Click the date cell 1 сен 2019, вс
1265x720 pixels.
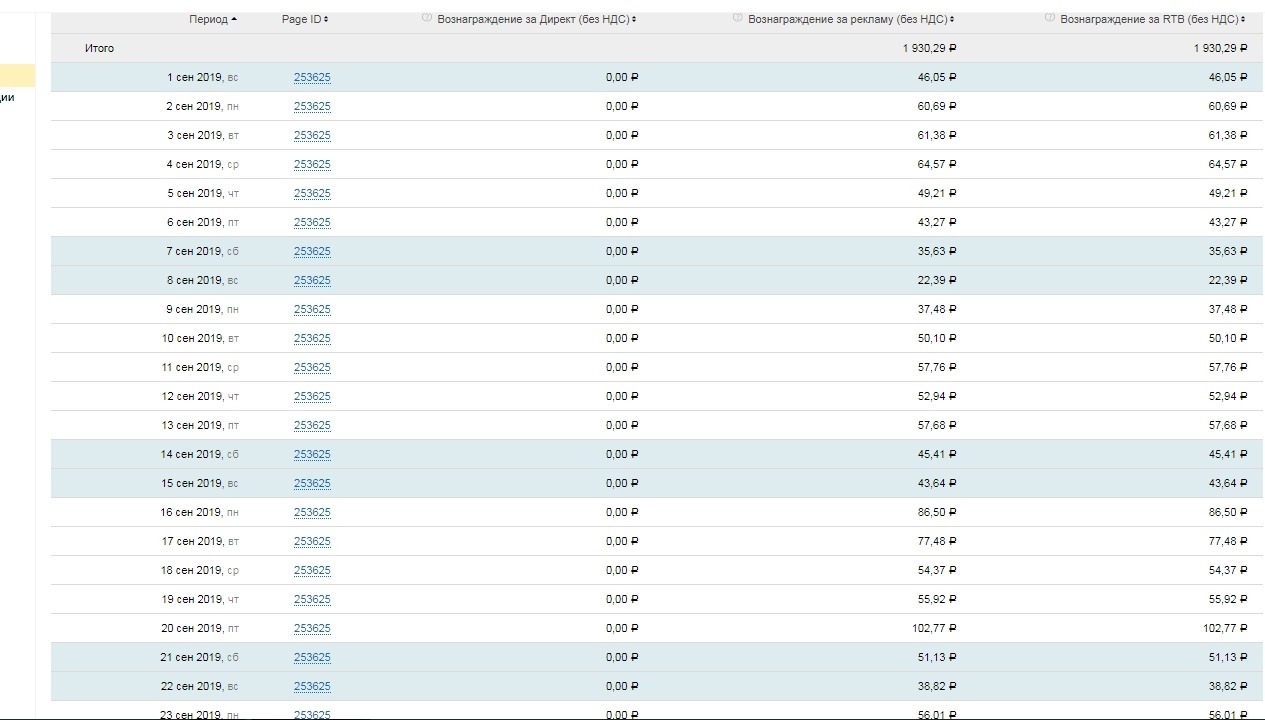203,77
